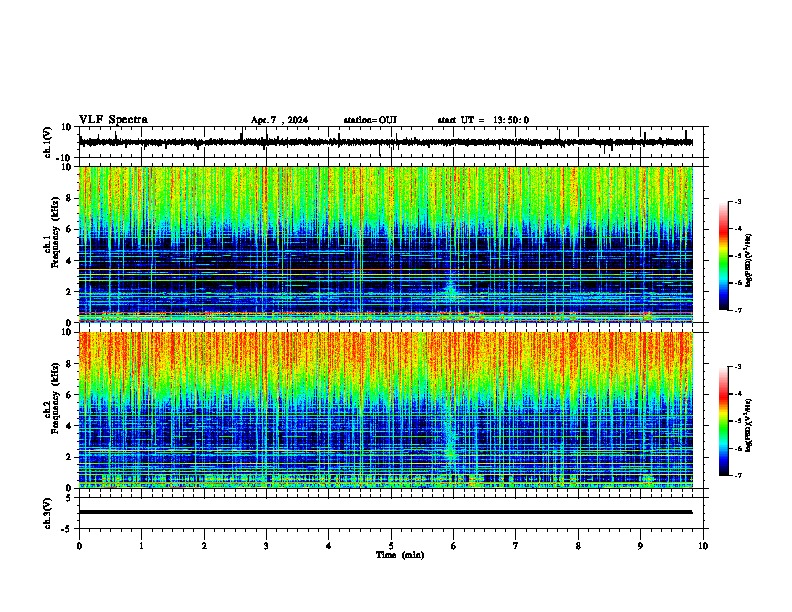Screen dimensions: 792x612
Task: Click time axis tick label '2'
Action: point(204,546)
